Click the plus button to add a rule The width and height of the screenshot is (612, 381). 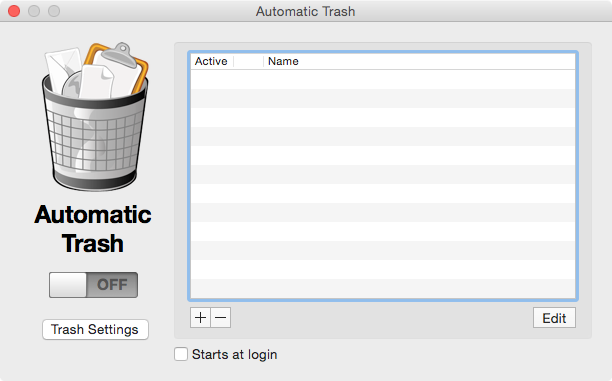pos(200,318)
